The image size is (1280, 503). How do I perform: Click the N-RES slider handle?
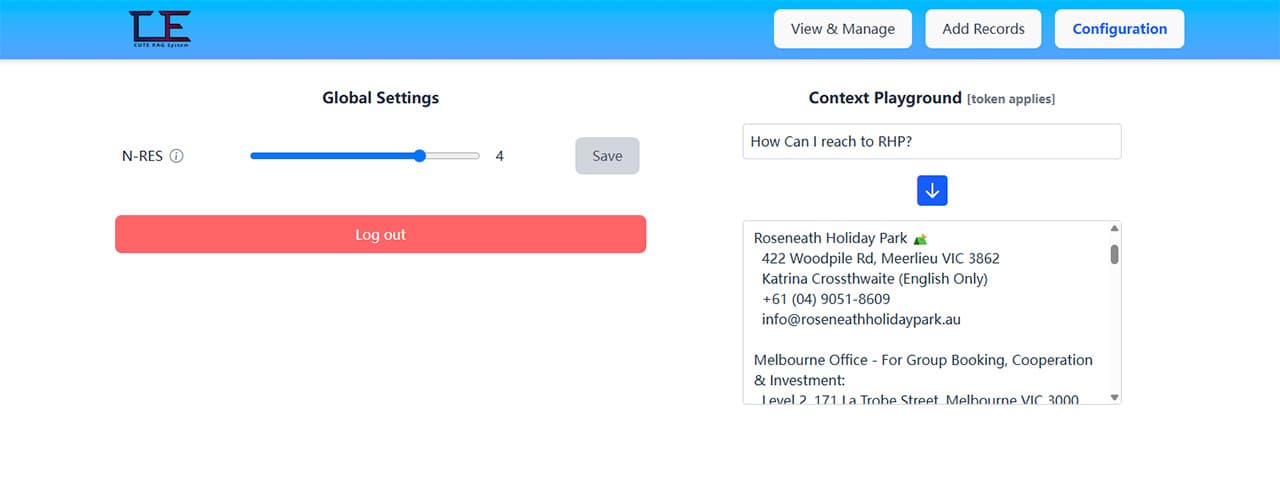[x=420, y=156]
